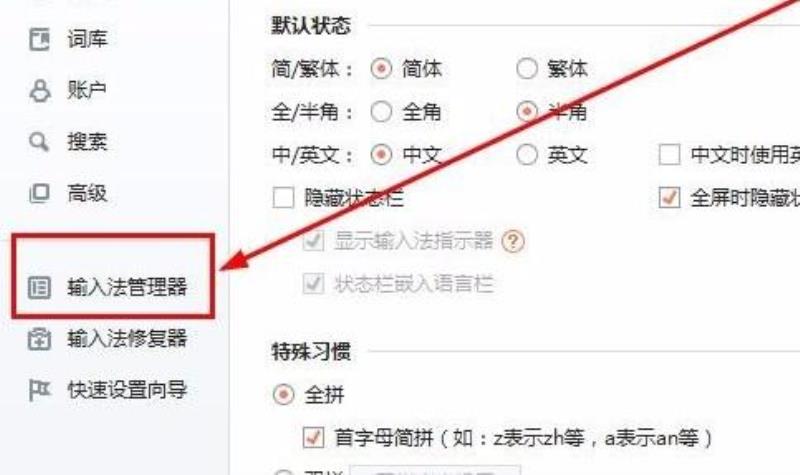Screen dimensions: 800x475
Task: Open the 词库 dictionary icon
Action: pos(39,39)
